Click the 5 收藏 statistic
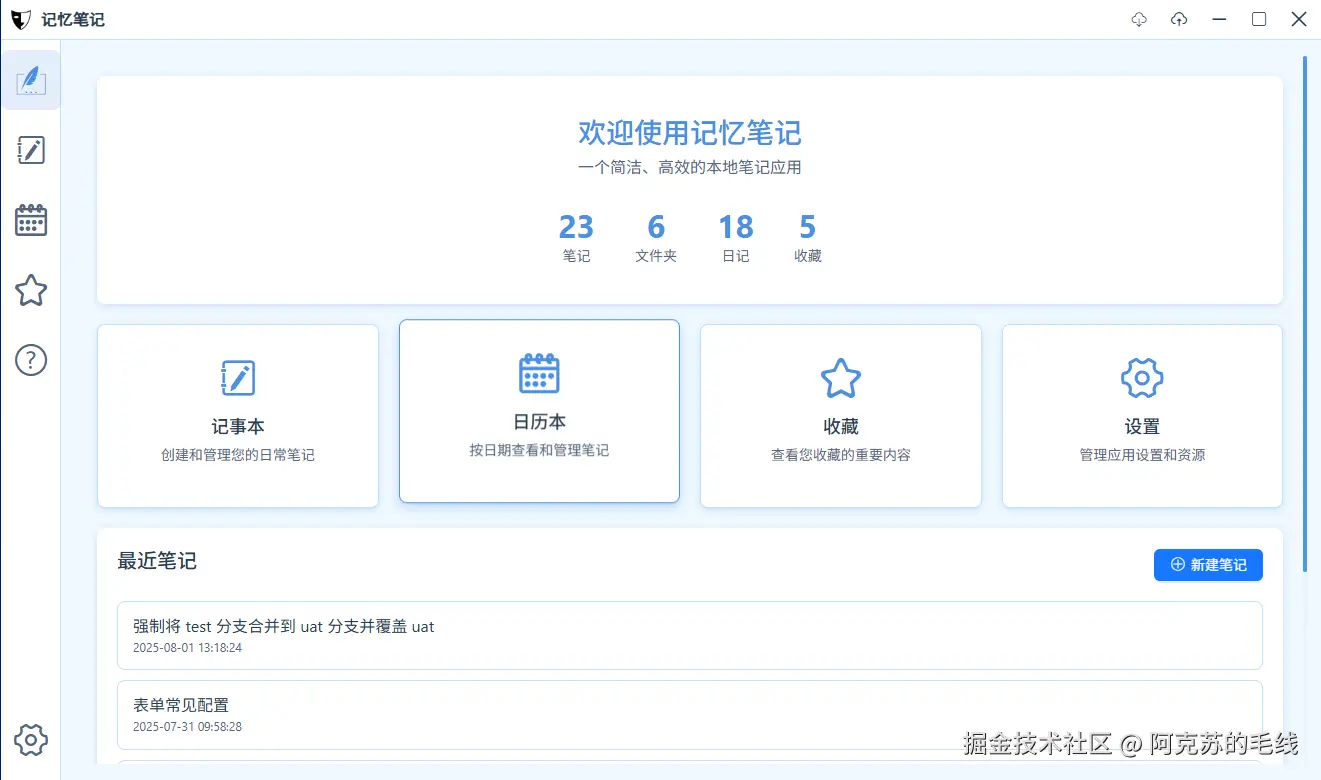 click(808, 237)
